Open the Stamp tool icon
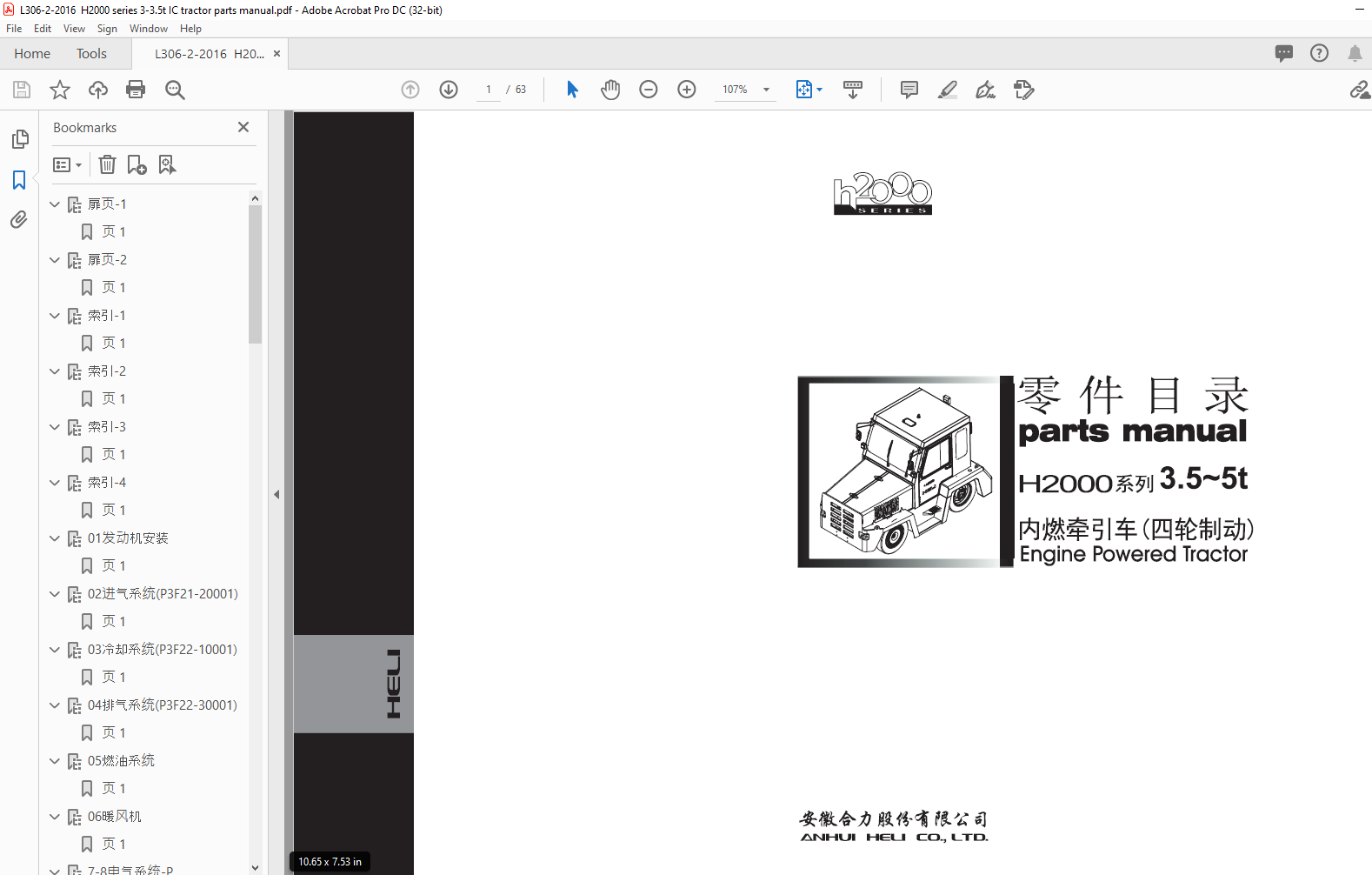This screenshot has height=875, width=1372. click(1024, 90)
